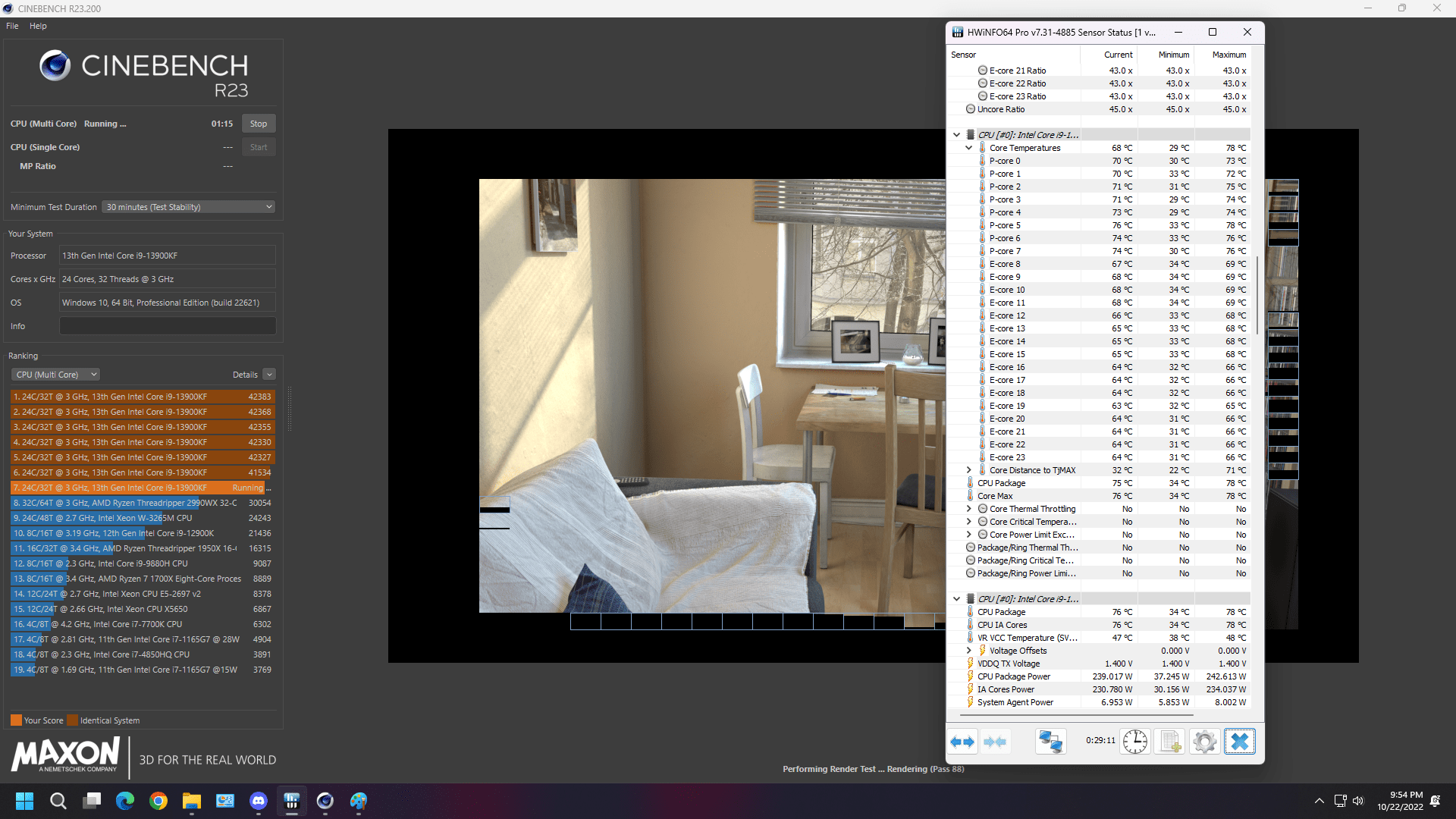Click the Cinebench logo sphere
This screenshot has height=819, width=1456.
point(55,66)
